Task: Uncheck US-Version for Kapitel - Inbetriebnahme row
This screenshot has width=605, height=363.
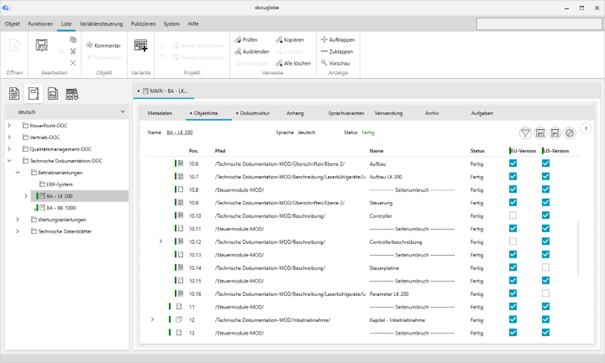Action: [546, 319]
